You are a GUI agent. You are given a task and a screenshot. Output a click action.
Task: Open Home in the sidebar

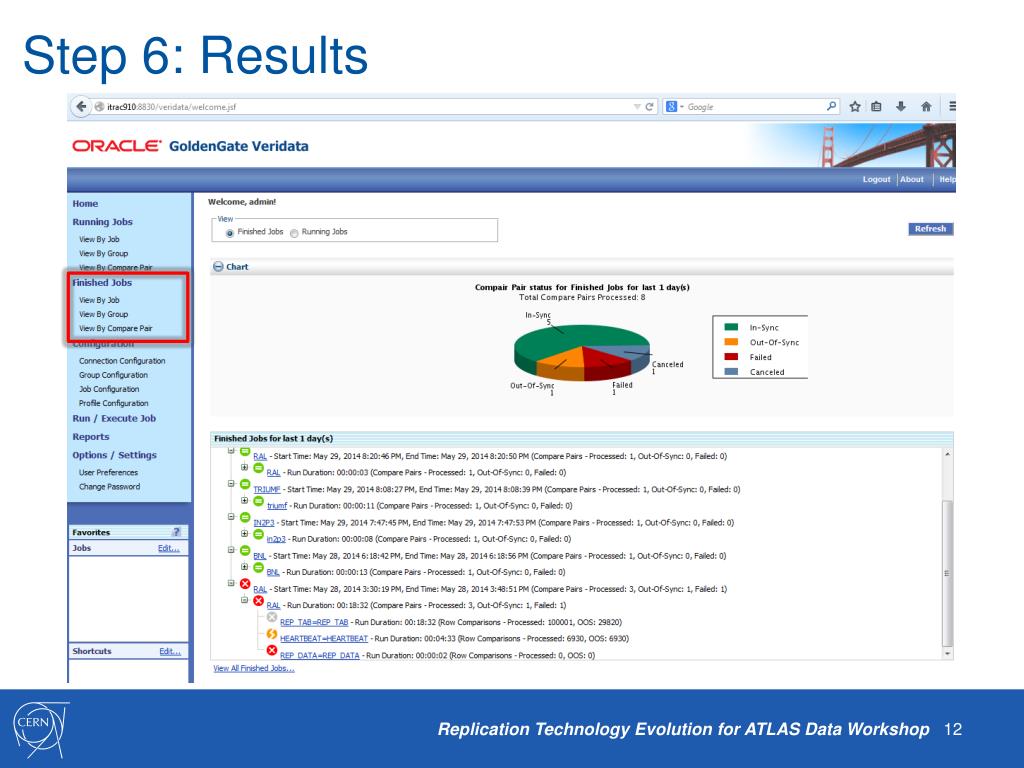coord(85,204)
